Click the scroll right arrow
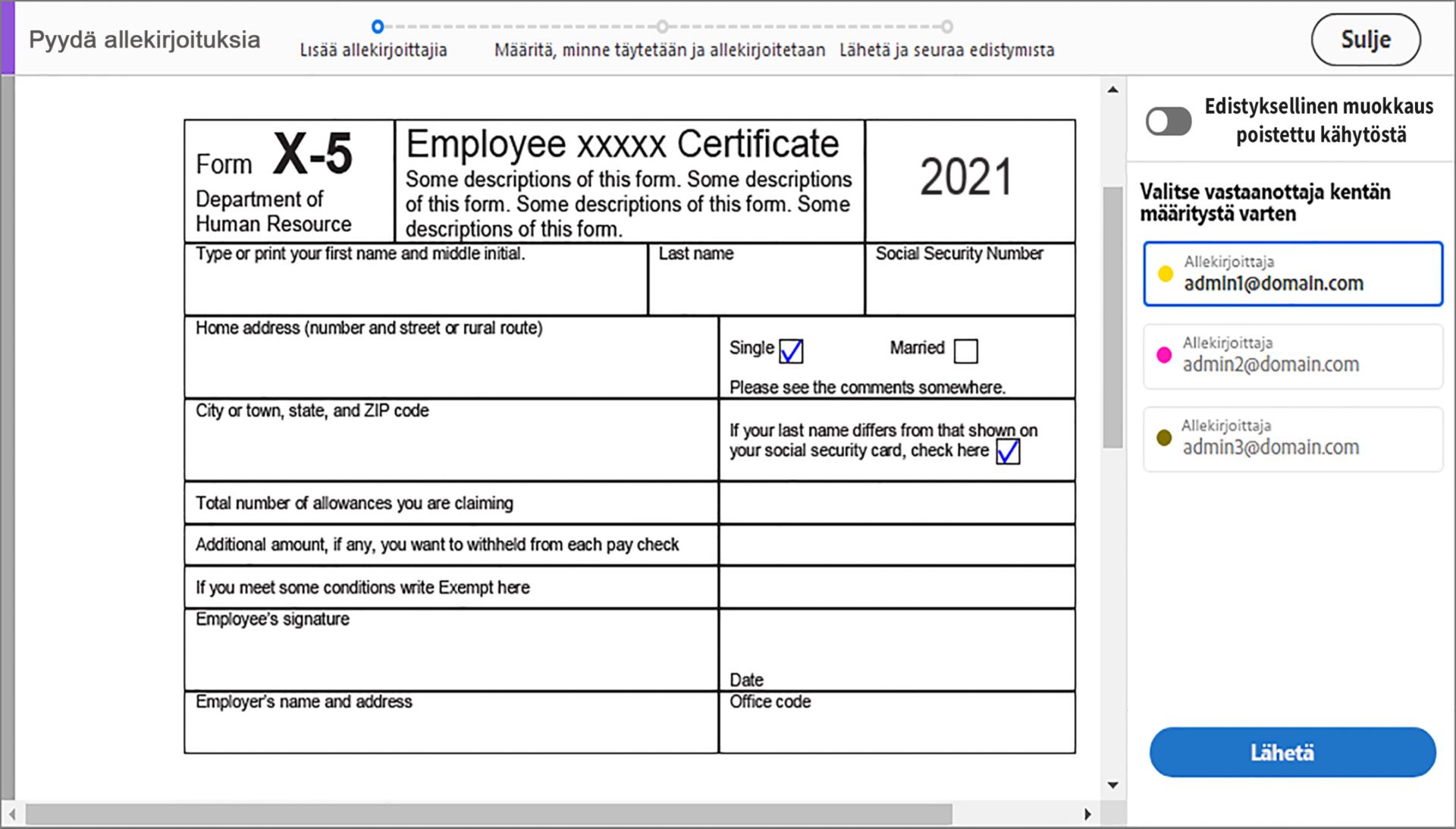 [x=1087, y=814]
